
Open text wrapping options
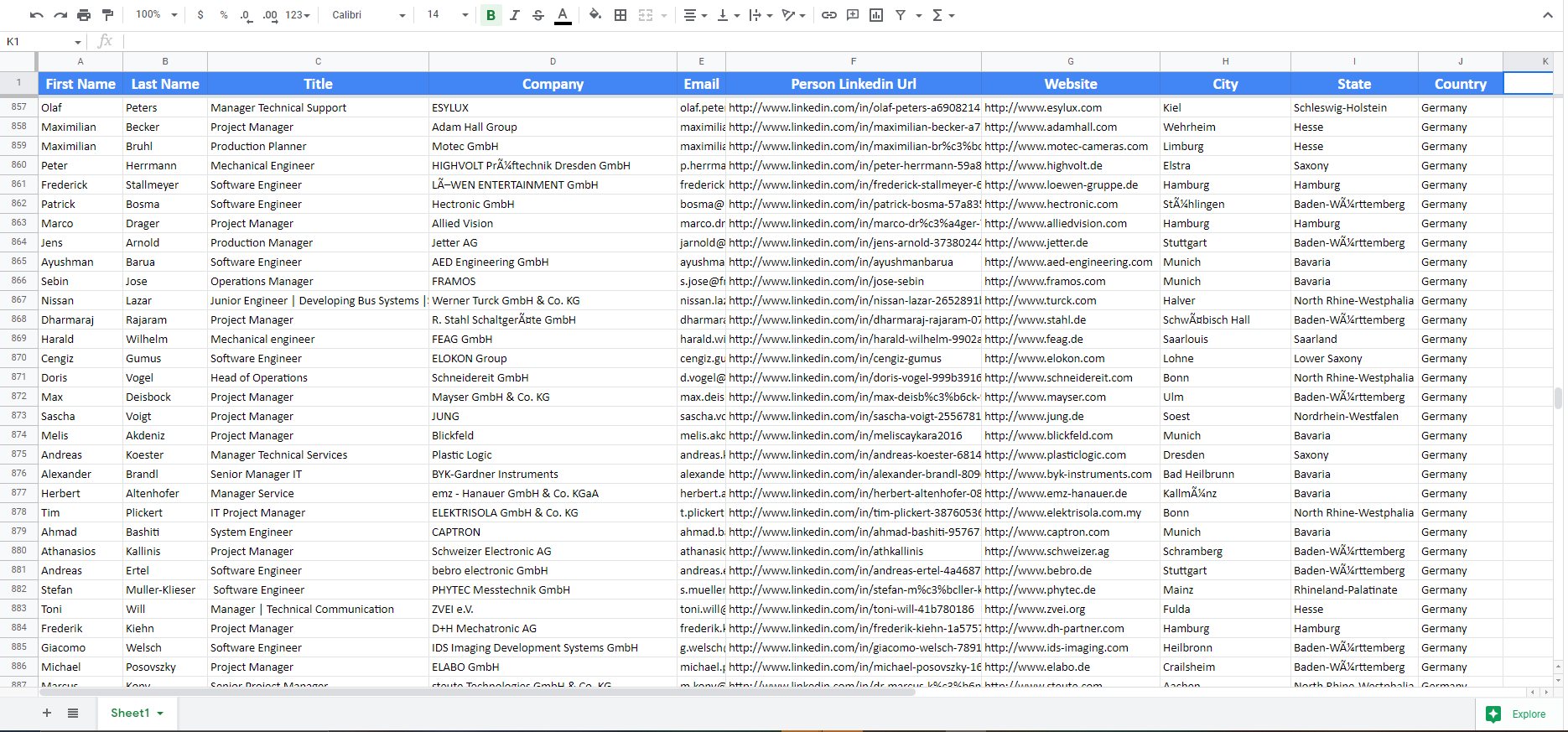click(761, 15)
